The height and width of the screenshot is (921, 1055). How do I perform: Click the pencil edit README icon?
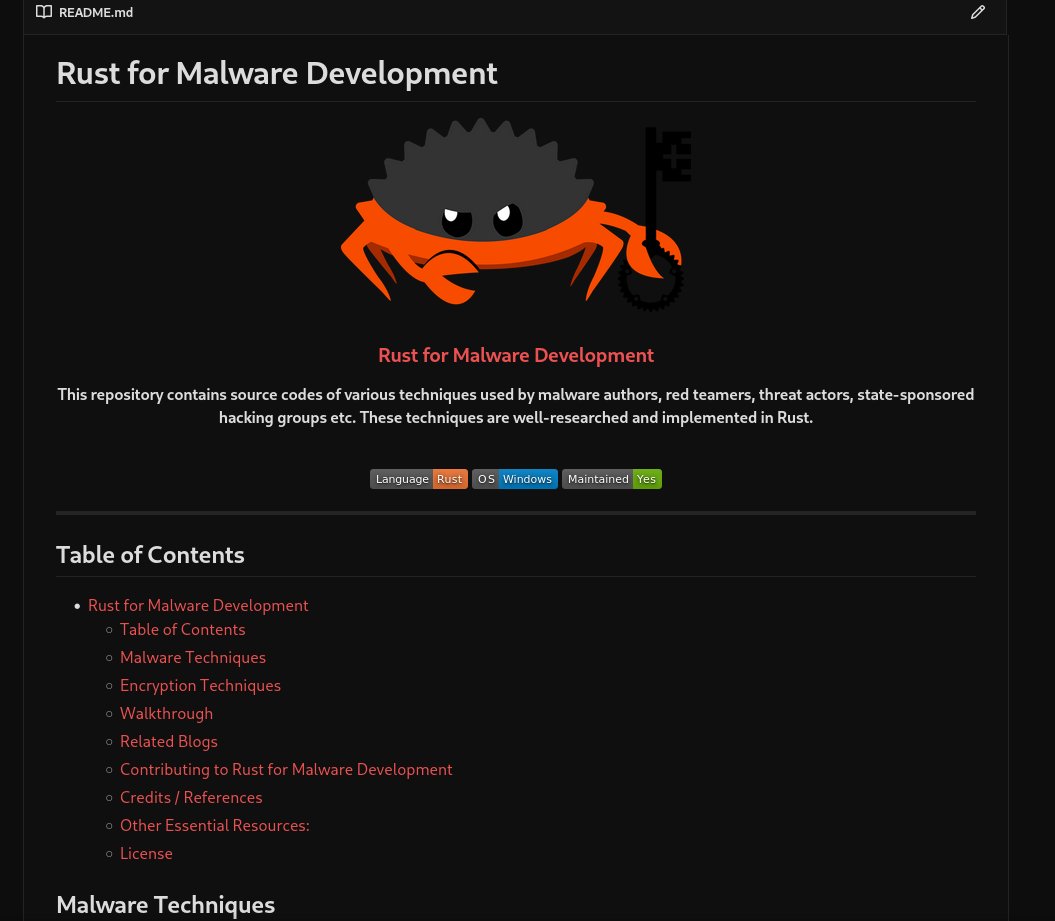[978, 12]
